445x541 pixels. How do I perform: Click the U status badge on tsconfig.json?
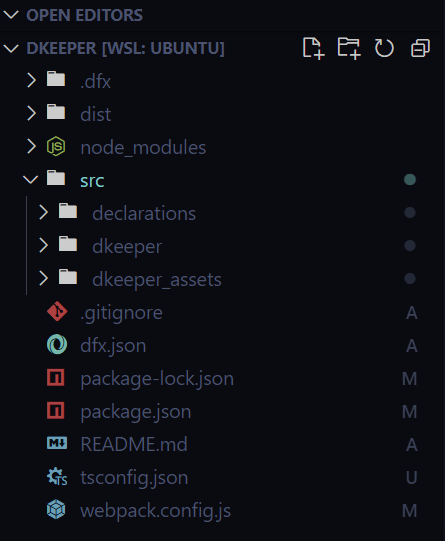(x=412, y=478)
